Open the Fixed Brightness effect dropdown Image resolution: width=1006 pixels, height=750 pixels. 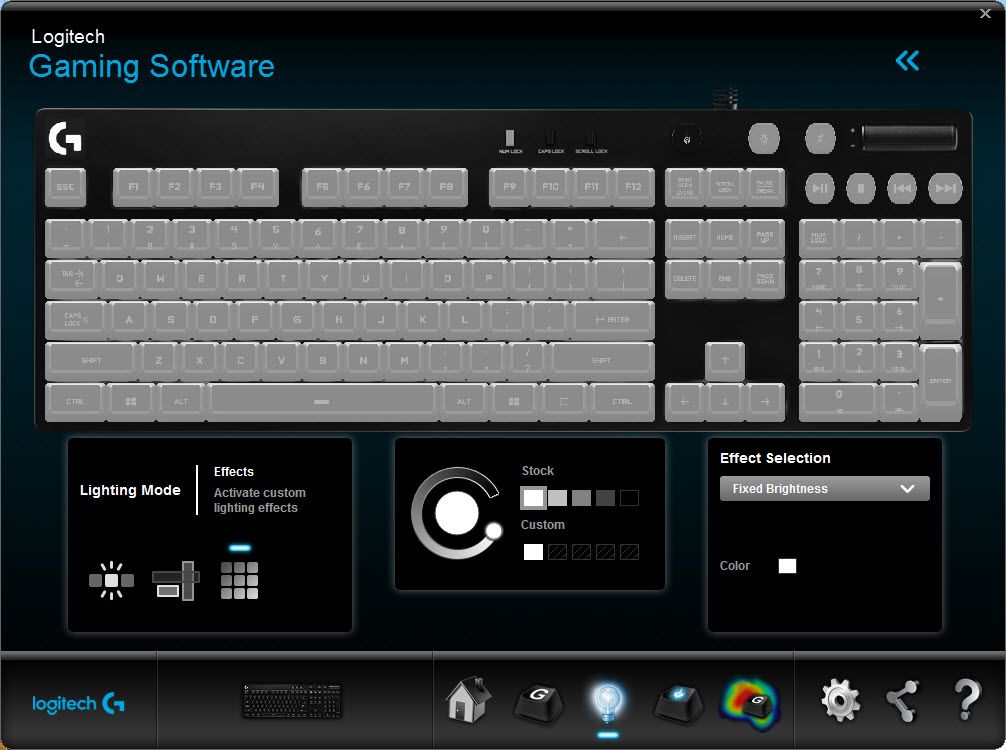tap(824, 488)
